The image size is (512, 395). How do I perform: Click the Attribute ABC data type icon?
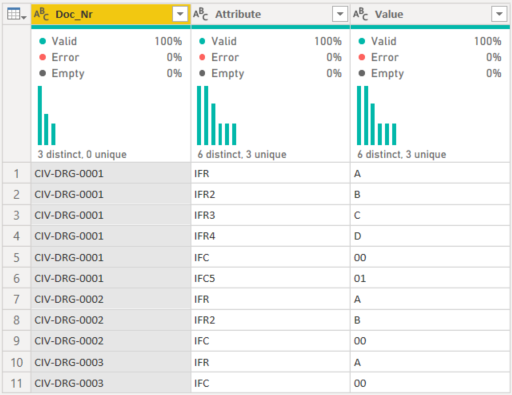(201, 14)
